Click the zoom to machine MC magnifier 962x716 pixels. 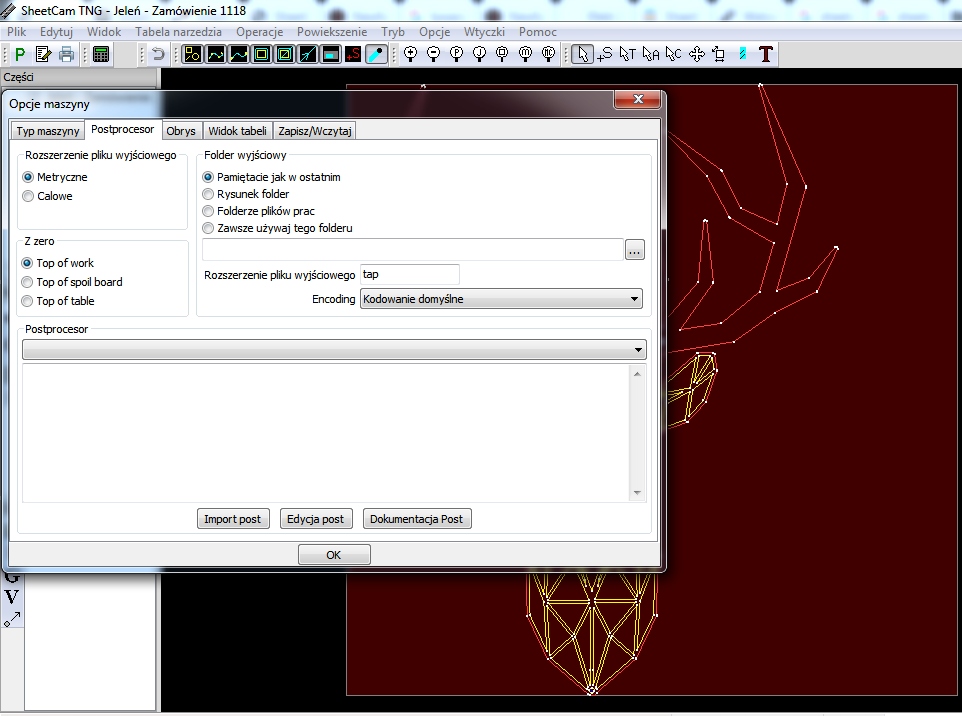[548, 55]
